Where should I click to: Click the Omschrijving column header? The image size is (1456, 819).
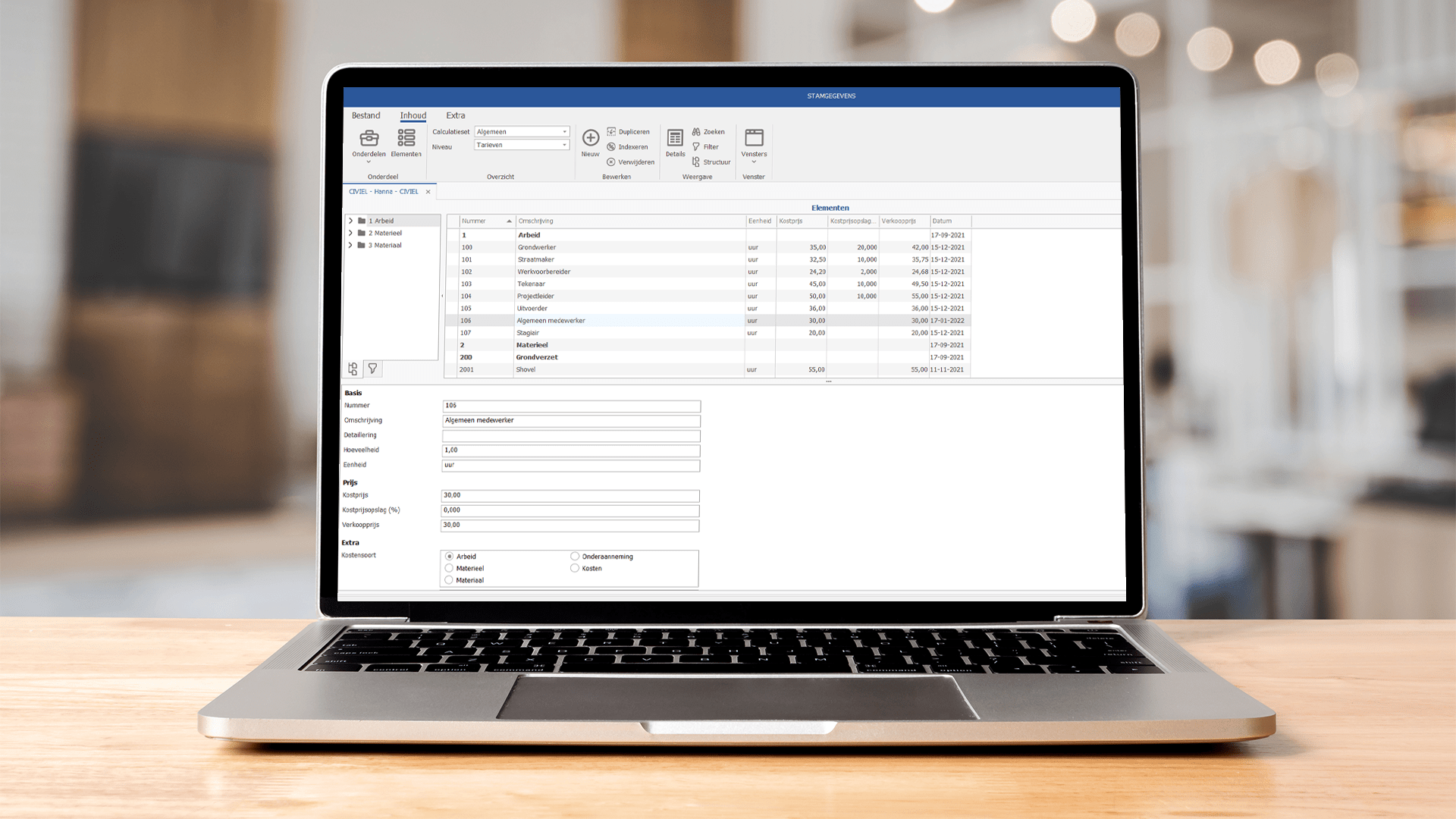click(631, 221)
